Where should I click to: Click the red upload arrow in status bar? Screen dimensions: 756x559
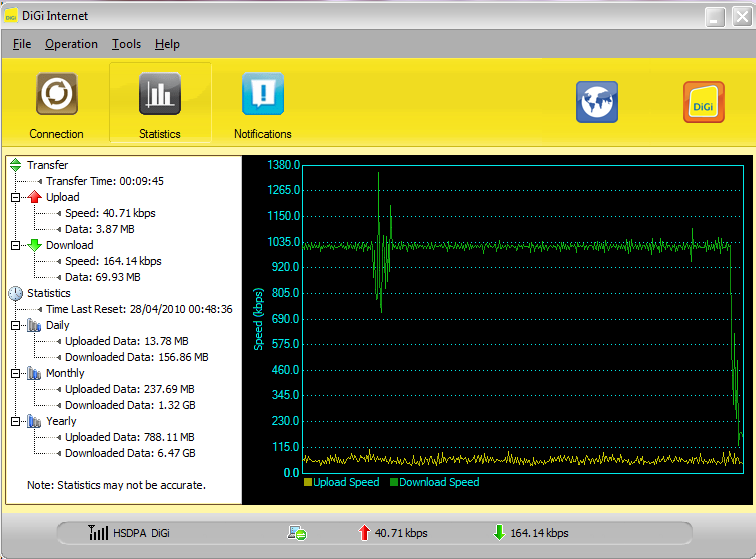pos(364,533)
